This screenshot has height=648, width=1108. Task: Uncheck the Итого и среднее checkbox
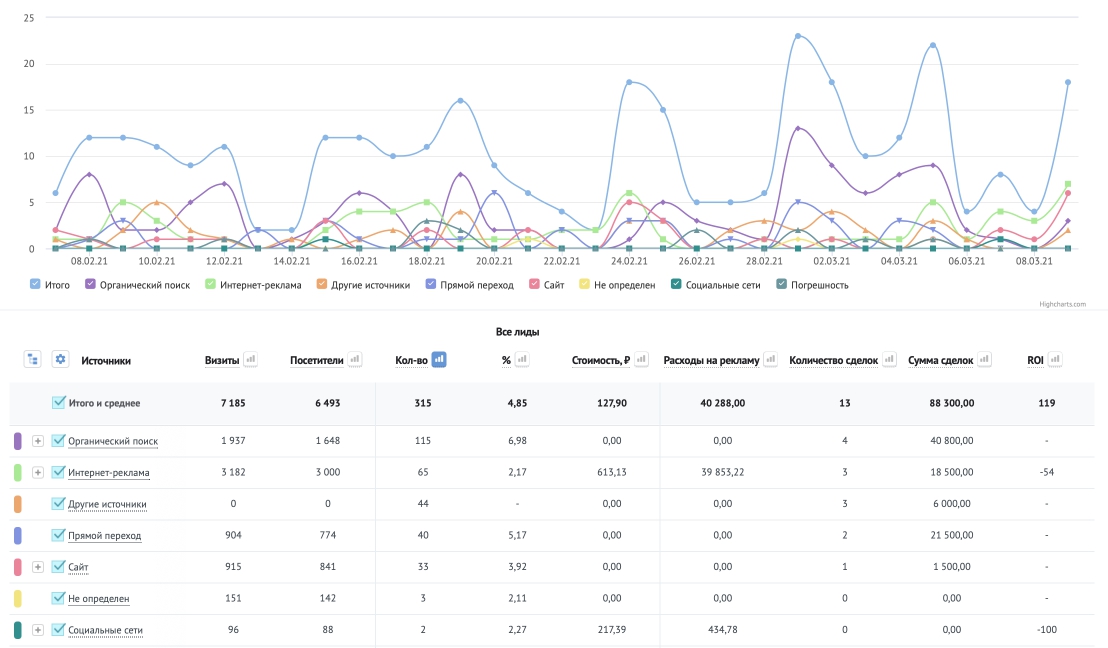(59, 403)
